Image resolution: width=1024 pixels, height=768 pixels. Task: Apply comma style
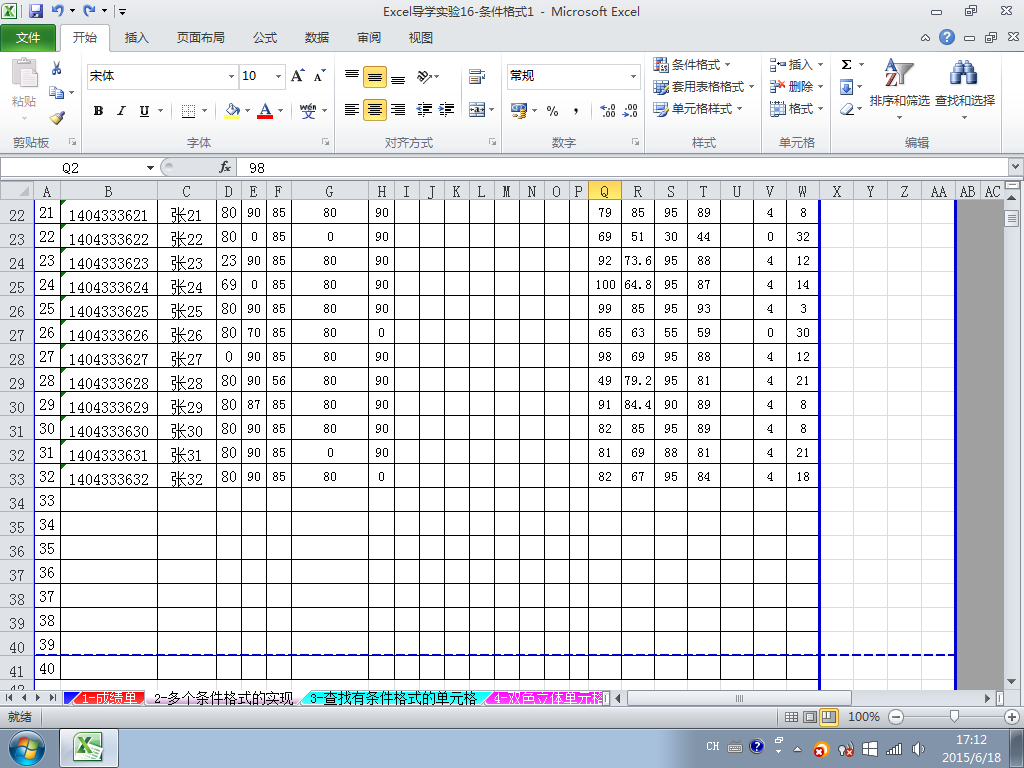(x=576, y=110)
